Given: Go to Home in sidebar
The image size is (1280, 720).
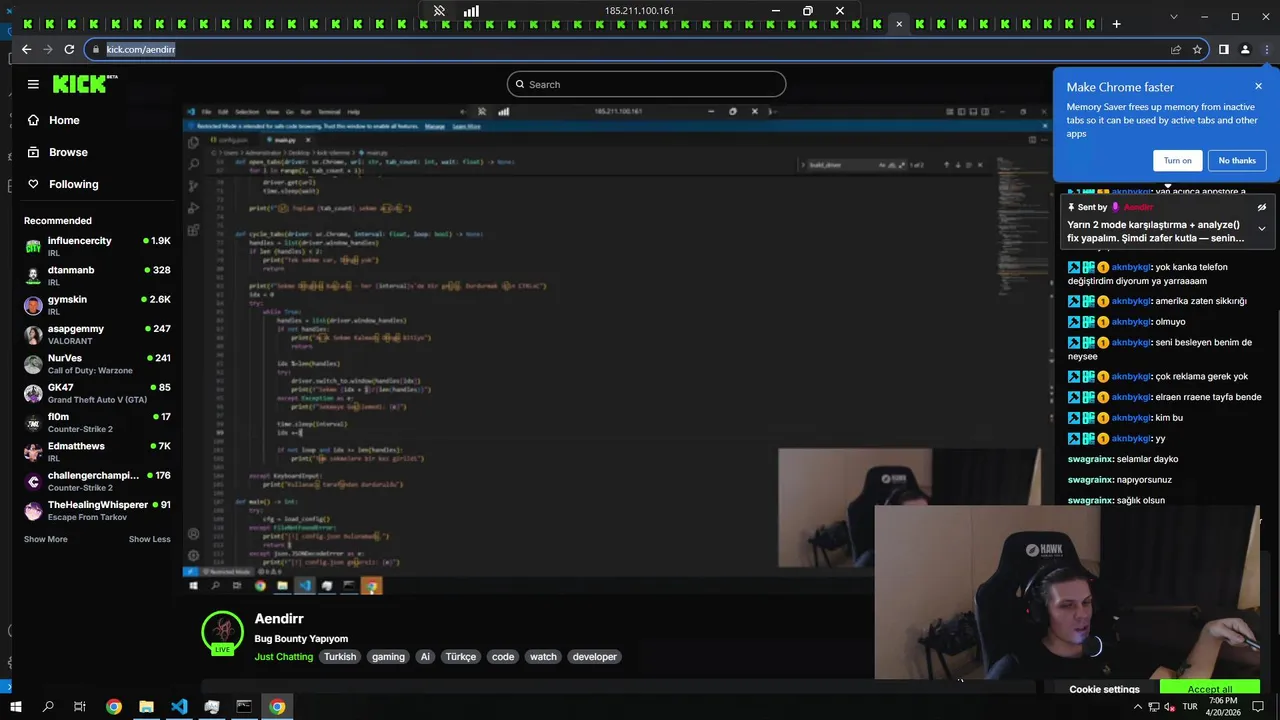Looking at the screenshot, I should (64, 120).
